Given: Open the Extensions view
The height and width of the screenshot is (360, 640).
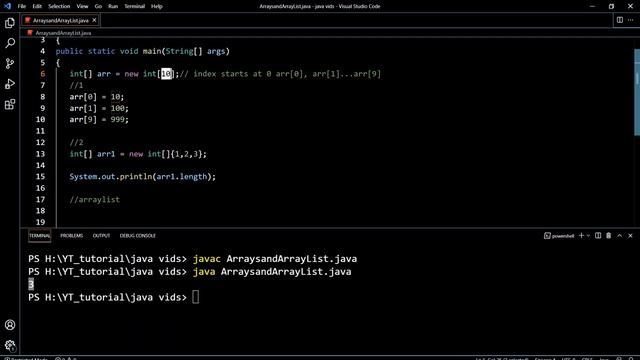Looking at the screenshot, I should (x=10, y=104).
